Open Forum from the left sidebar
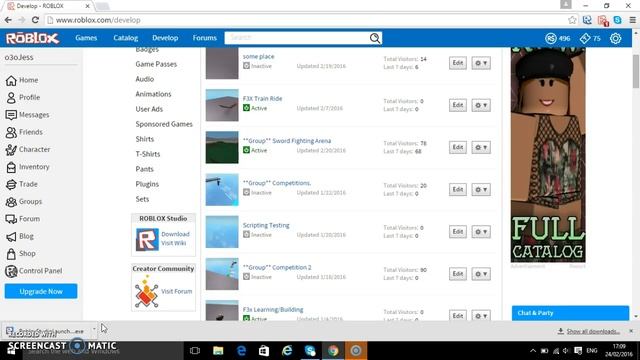The image size is (640, 360). click(x=22, y=219)
